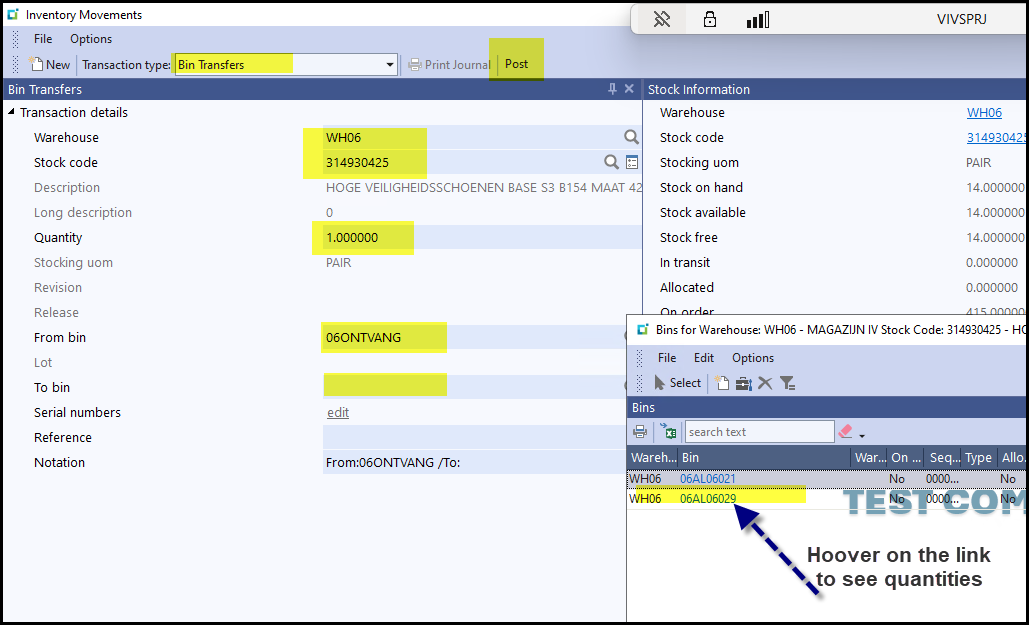
Task: Click the Stock code search magnifier icon
Action: 611,162
